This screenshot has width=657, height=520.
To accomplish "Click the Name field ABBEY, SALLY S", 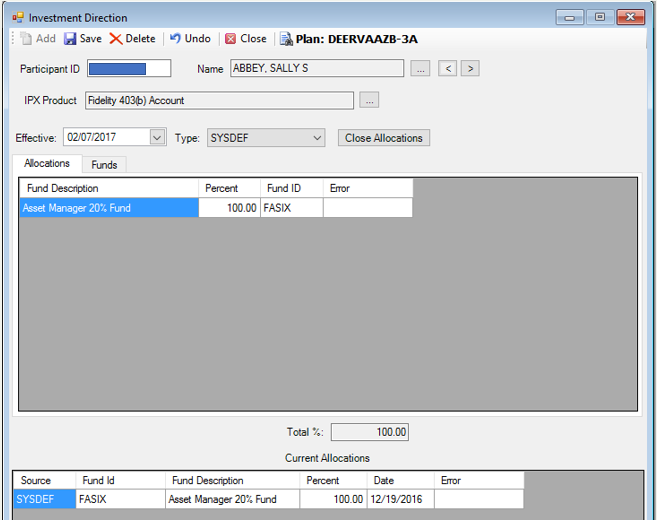I will click(x=317, y=68).
